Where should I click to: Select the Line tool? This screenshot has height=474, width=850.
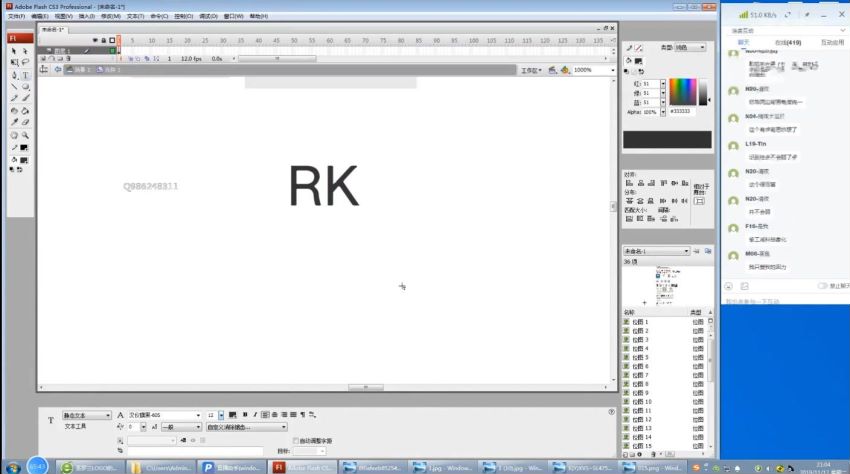click(14, 87)
